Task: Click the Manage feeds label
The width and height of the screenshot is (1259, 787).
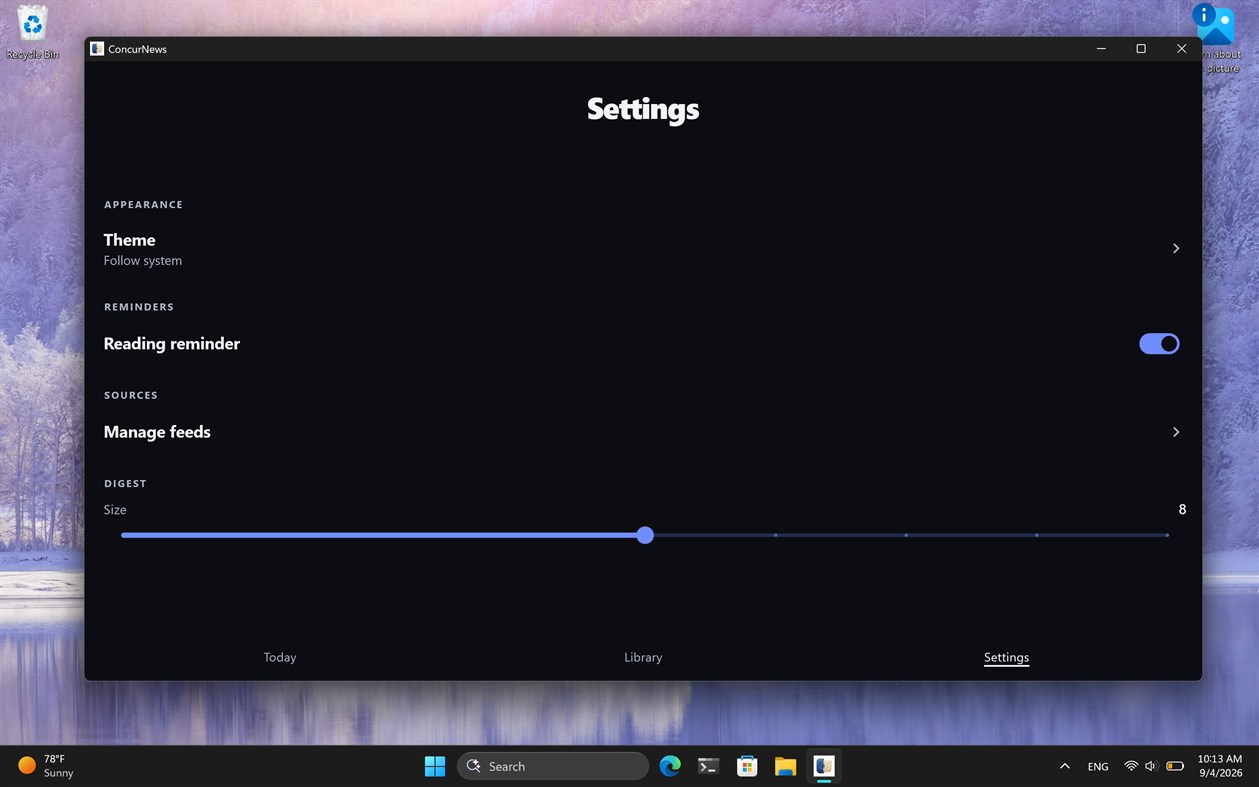Action: (157, 432)
